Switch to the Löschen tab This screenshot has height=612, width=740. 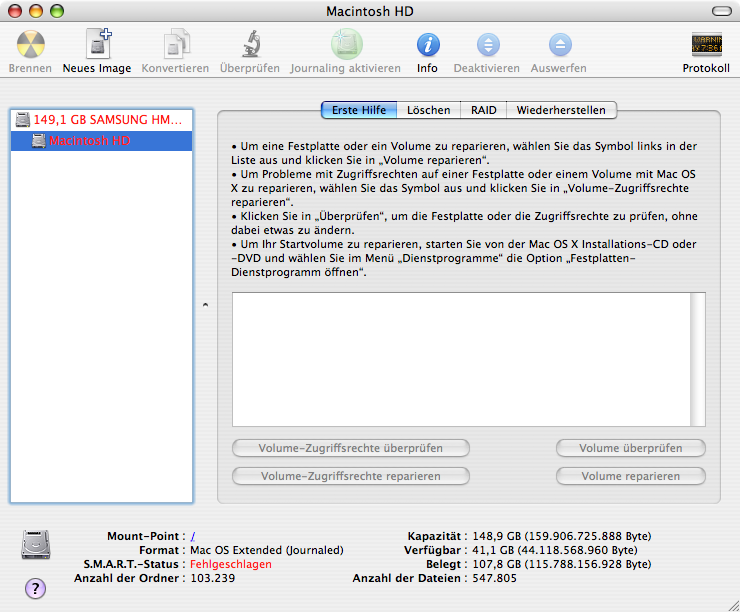pos(429,110)
